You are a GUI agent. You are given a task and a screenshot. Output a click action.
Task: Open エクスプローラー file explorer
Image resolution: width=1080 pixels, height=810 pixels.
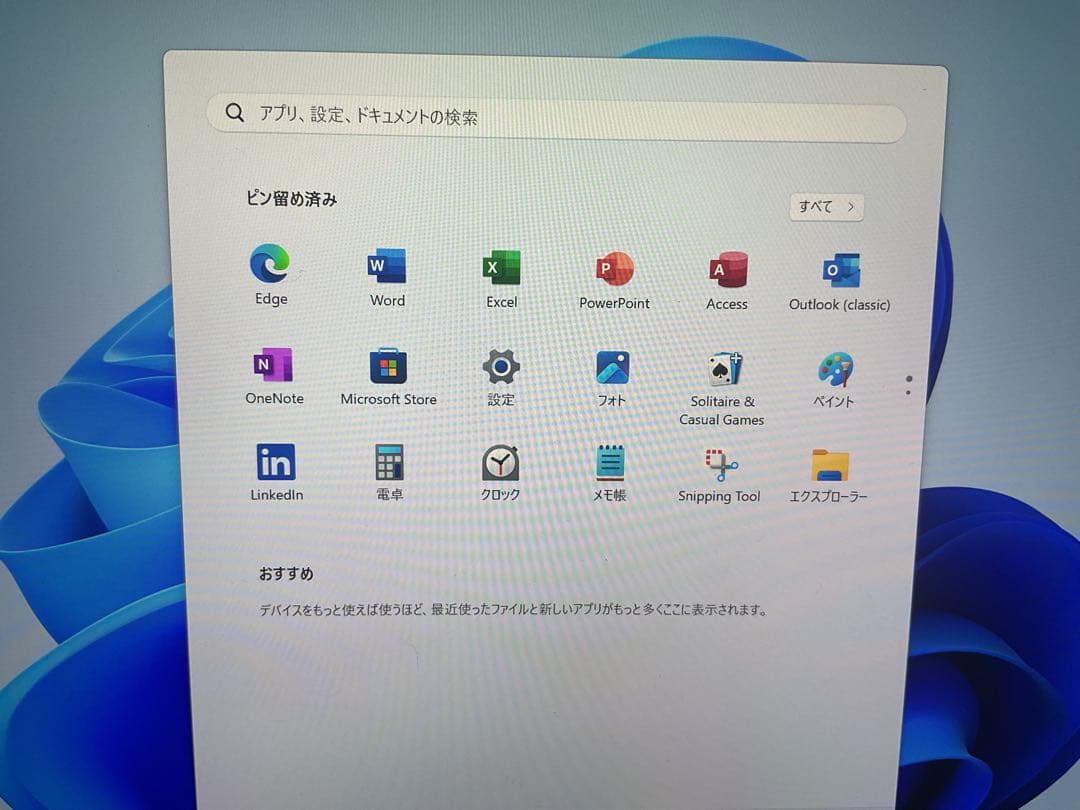(830, 466)
